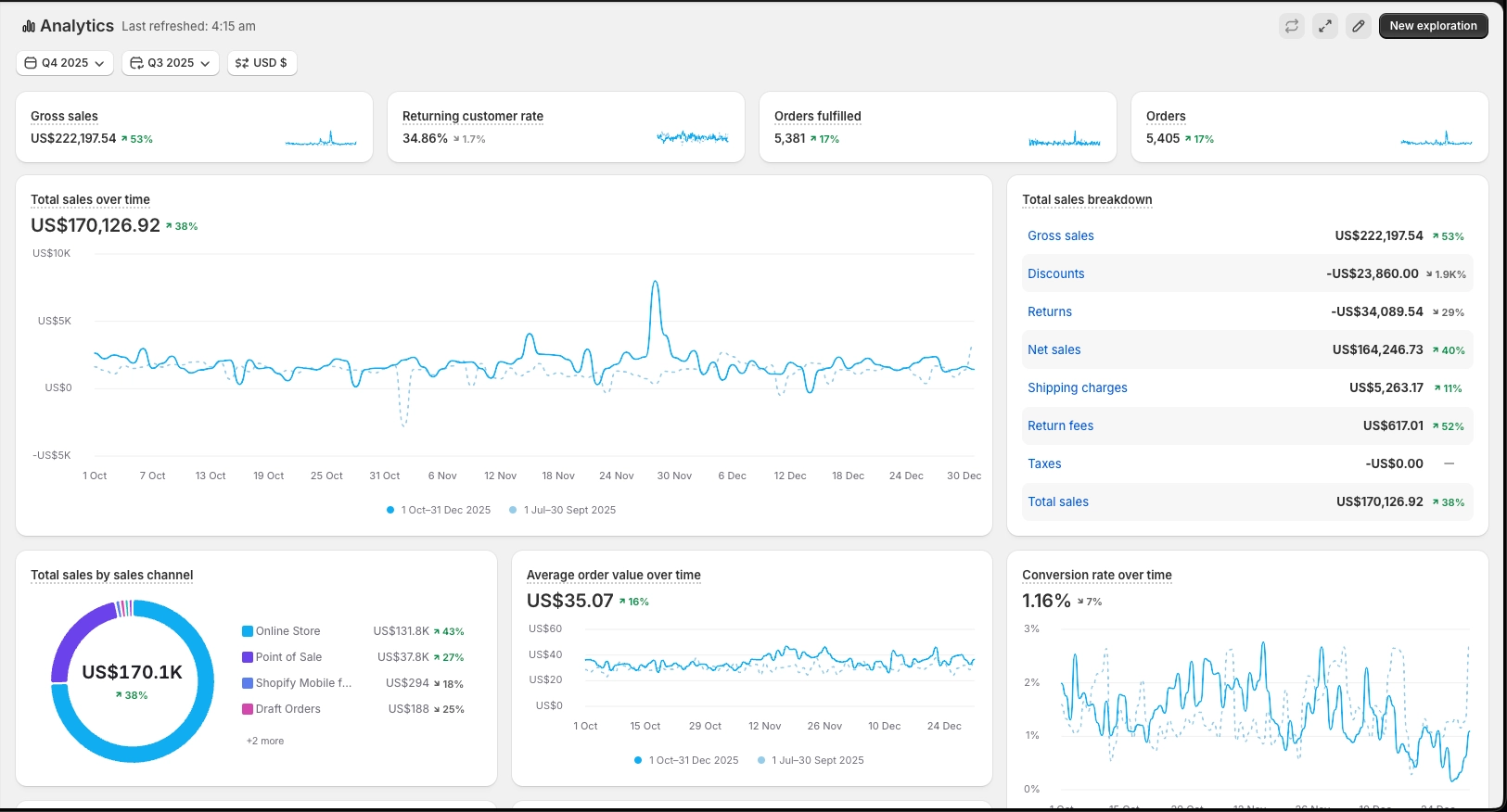Click Discounts link in breakdown
Viewport: 1507px width, 812px height.
pos(1056,273)
